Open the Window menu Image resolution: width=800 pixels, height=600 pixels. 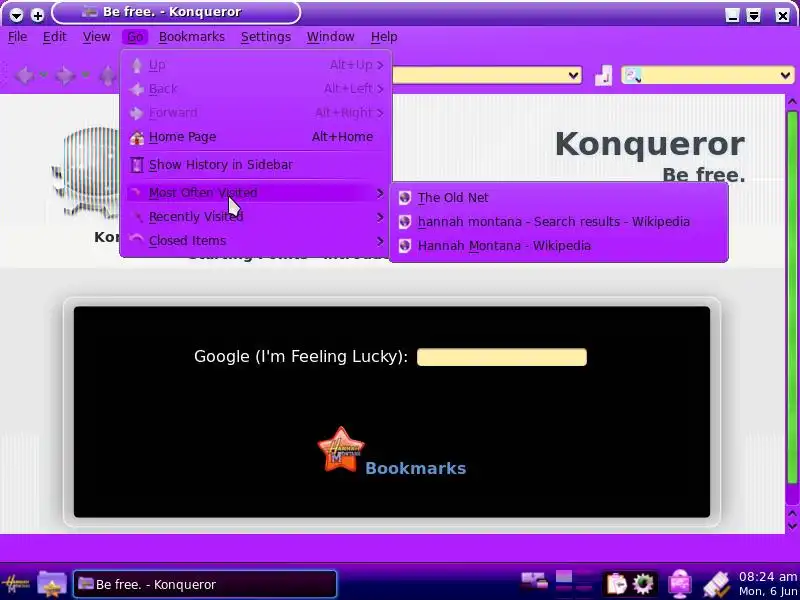tap(330, 37)
